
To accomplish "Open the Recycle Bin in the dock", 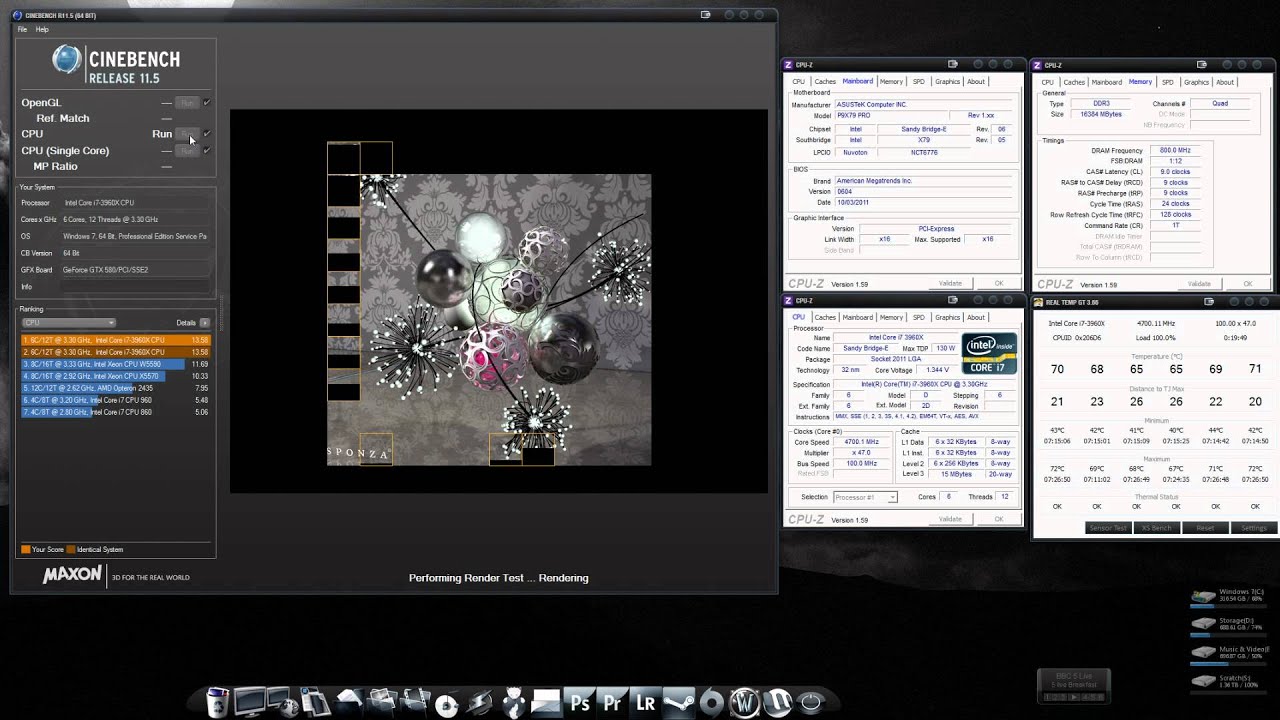I will coord(217,702).
